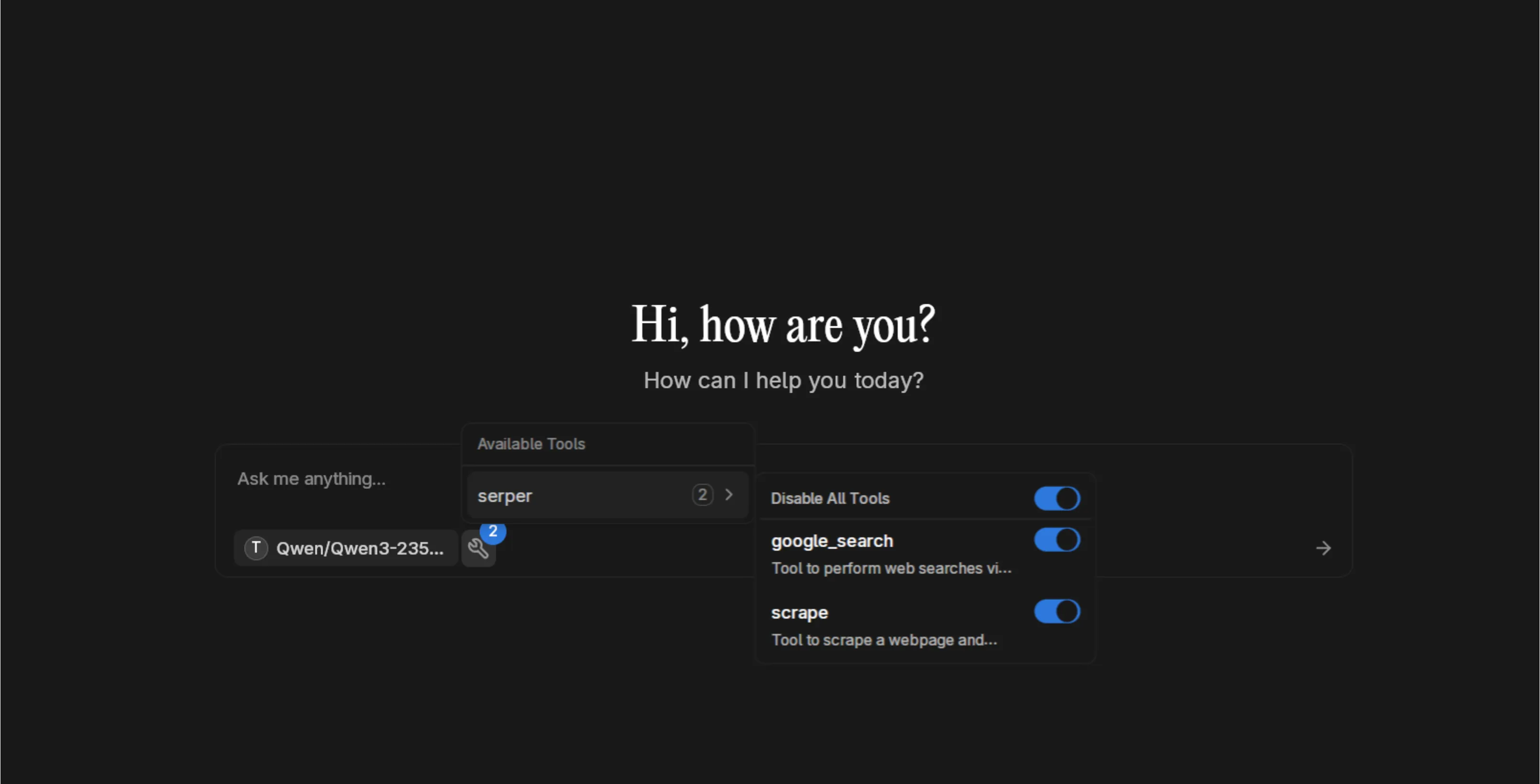Click the scrape tool entry

click(x=799, y=612)
